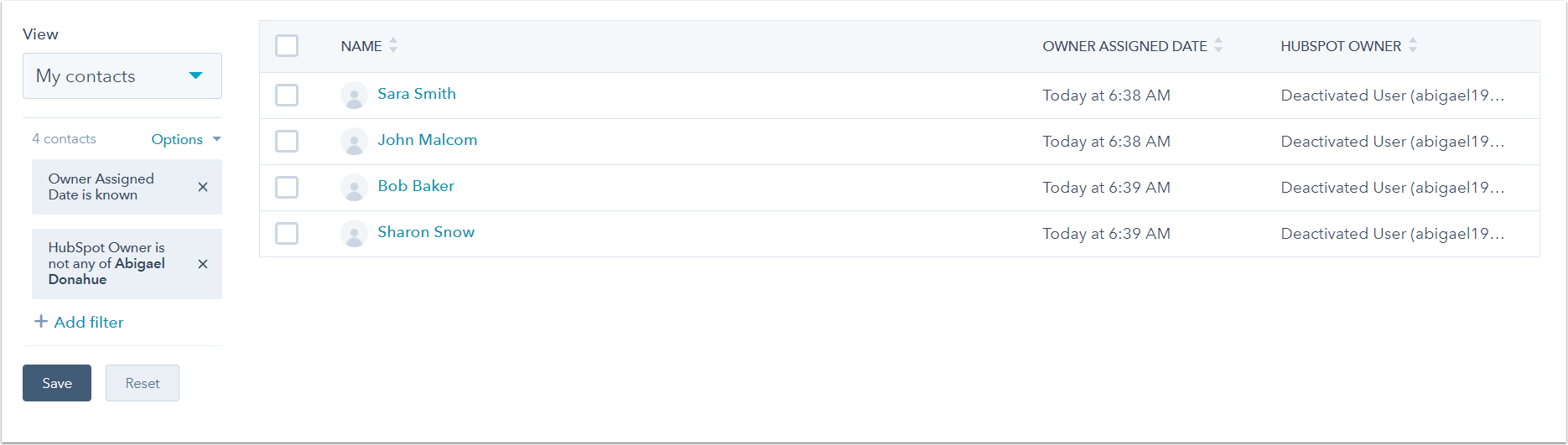
Task: Open the Sharon Snow contact record
Action: point(426,232)
